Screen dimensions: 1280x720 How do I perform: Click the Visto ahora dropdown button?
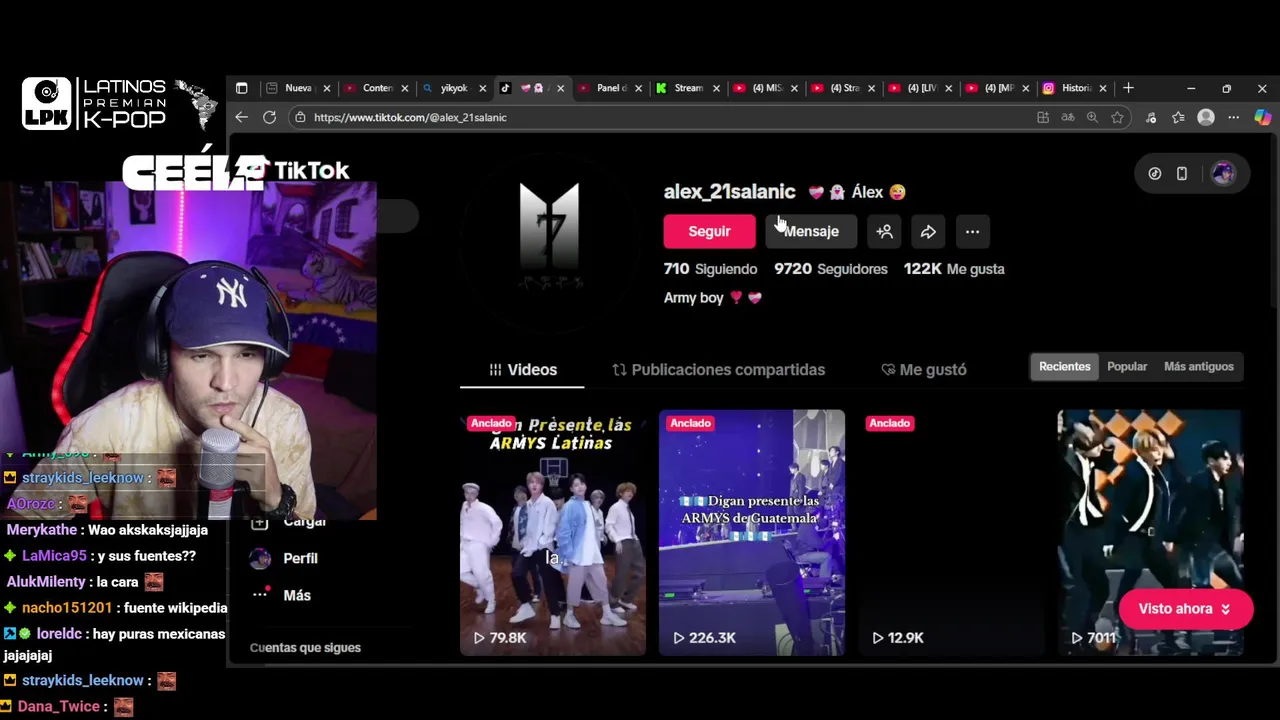tap(1185, 609)
